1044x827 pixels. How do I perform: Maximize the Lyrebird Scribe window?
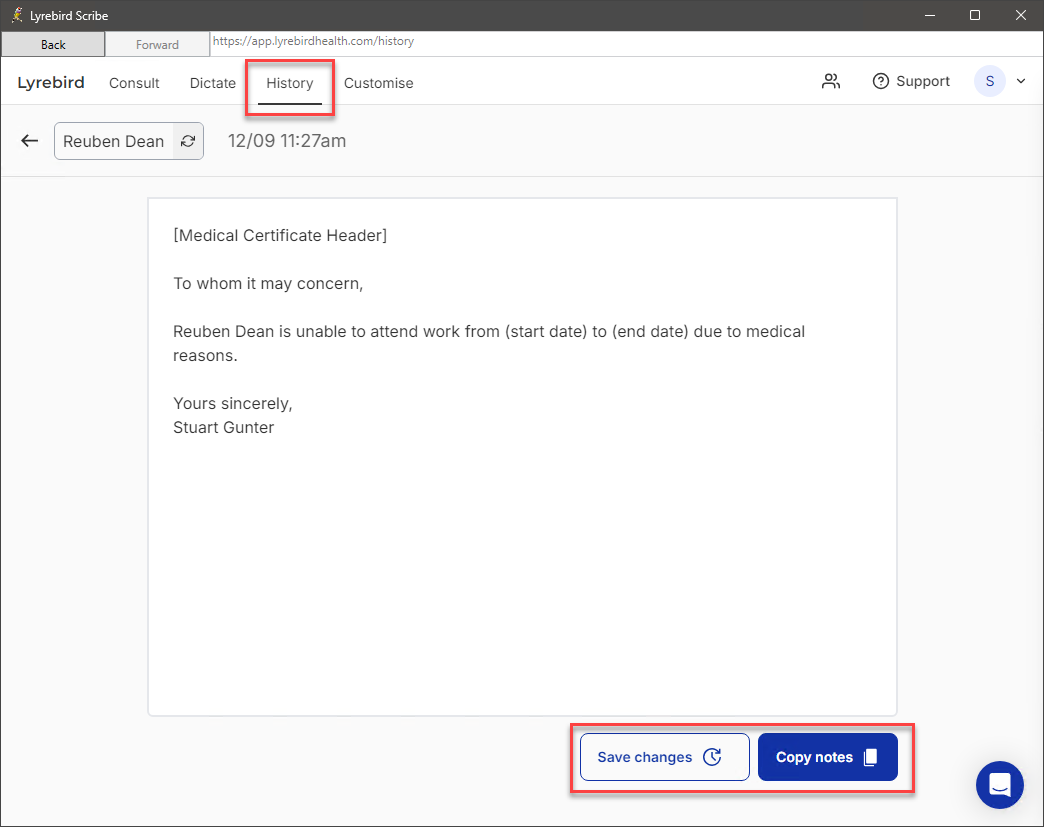975,15
